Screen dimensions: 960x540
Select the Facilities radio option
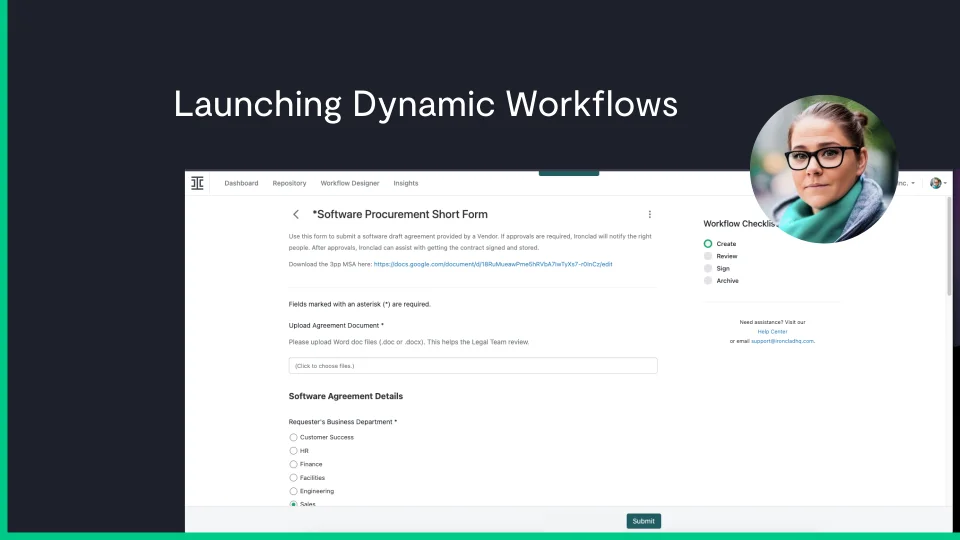pos(293,478)
